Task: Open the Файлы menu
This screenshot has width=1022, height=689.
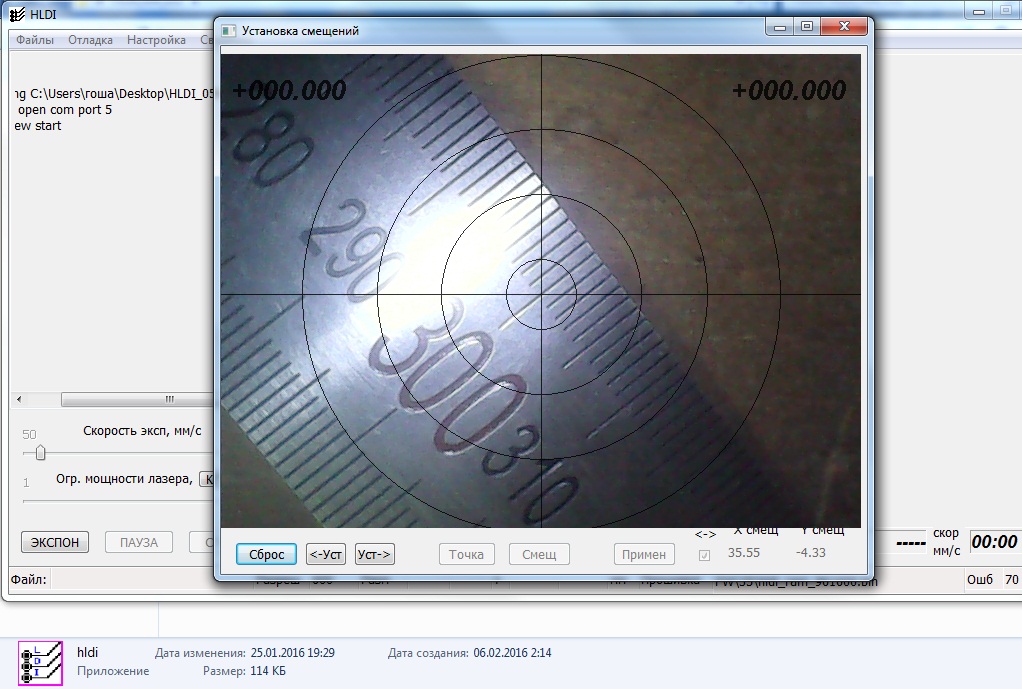Action: coord(35,40)
